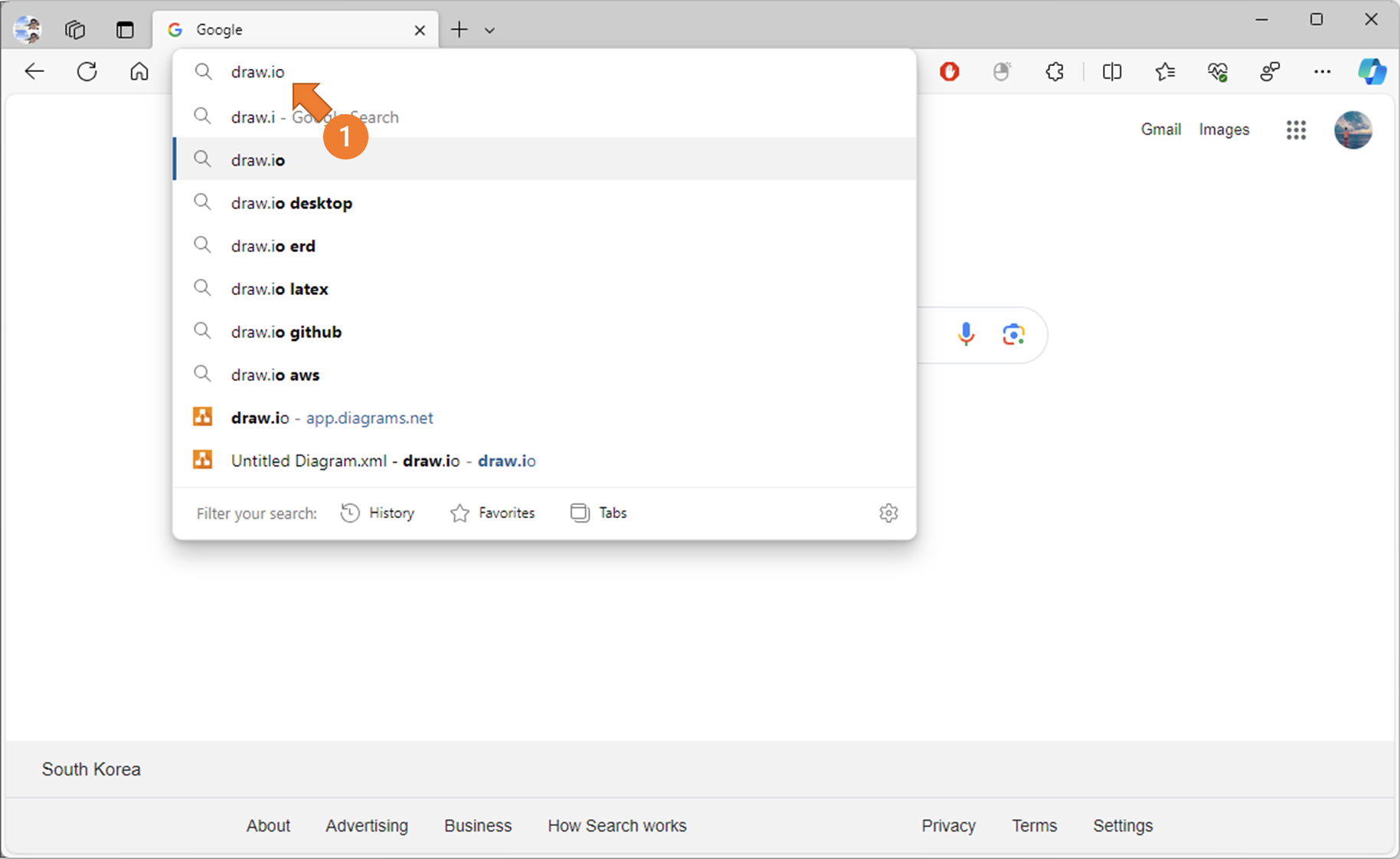Reload the page with the refresh icon
1400x859 pixels.
87,72
